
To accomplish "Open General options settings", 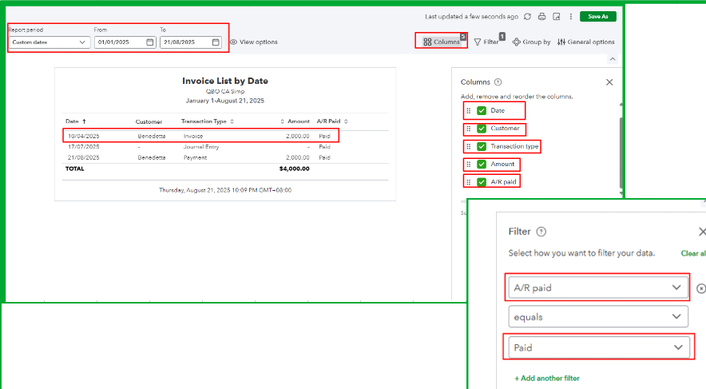I will [x=586, y=42].
